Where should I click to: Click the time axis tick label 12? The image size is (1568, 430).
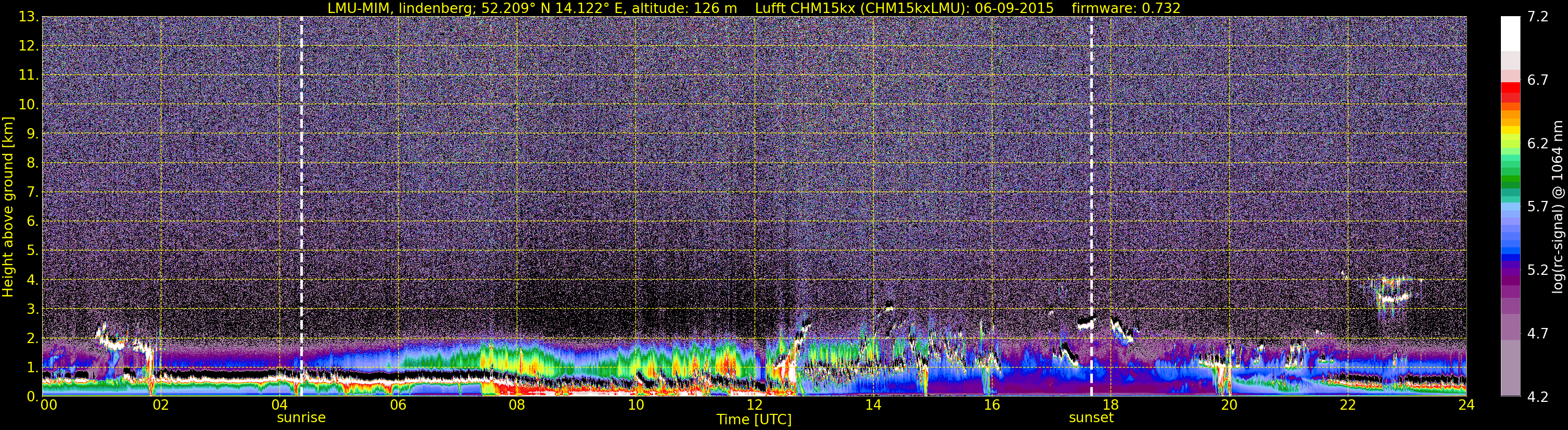[x=754, y=405]
